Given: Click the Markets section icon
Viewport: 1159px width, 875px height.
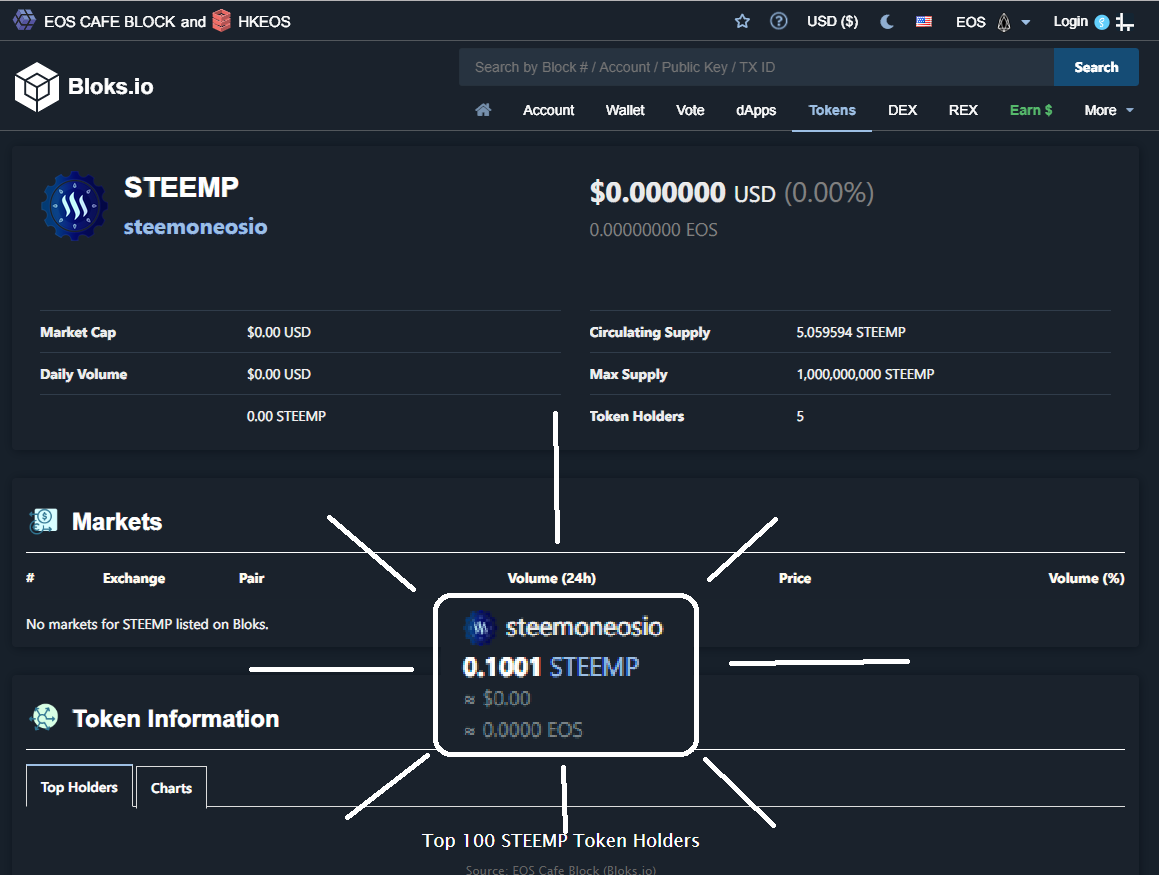Looking at the screenshot, I should coord(44,521).
